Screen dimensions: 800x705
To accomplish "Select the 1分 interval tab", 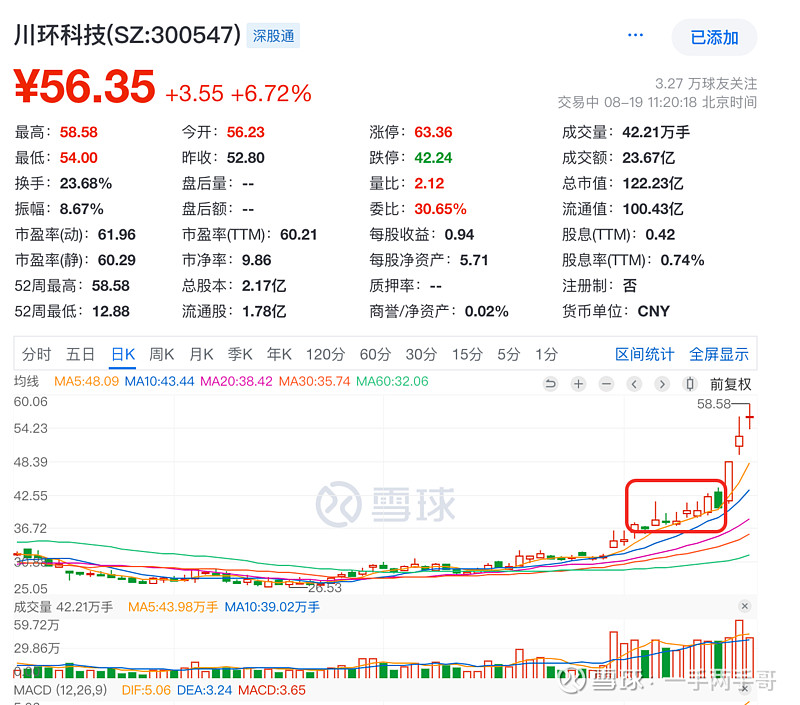I will coord(546,354).
